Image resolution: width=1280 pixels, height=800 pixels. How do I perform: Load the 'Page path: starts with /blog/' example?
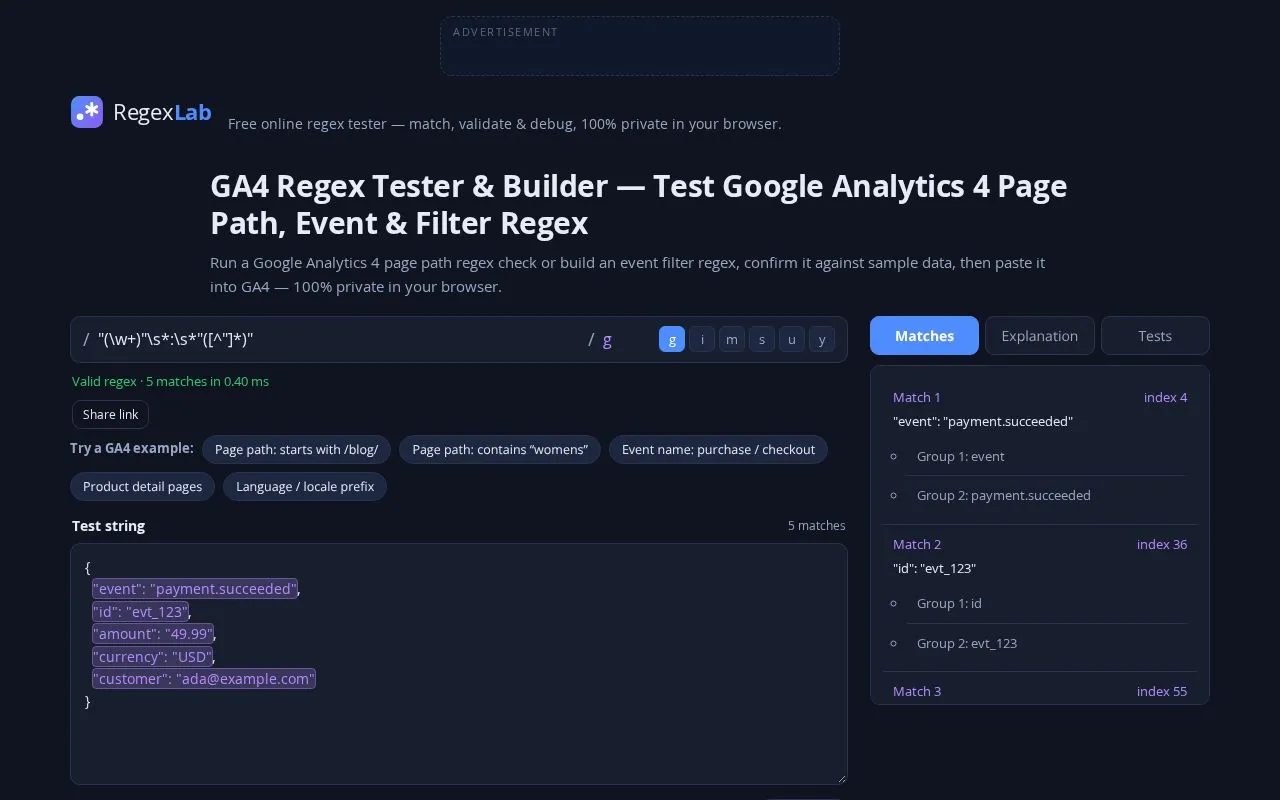(x=296, y=450)
